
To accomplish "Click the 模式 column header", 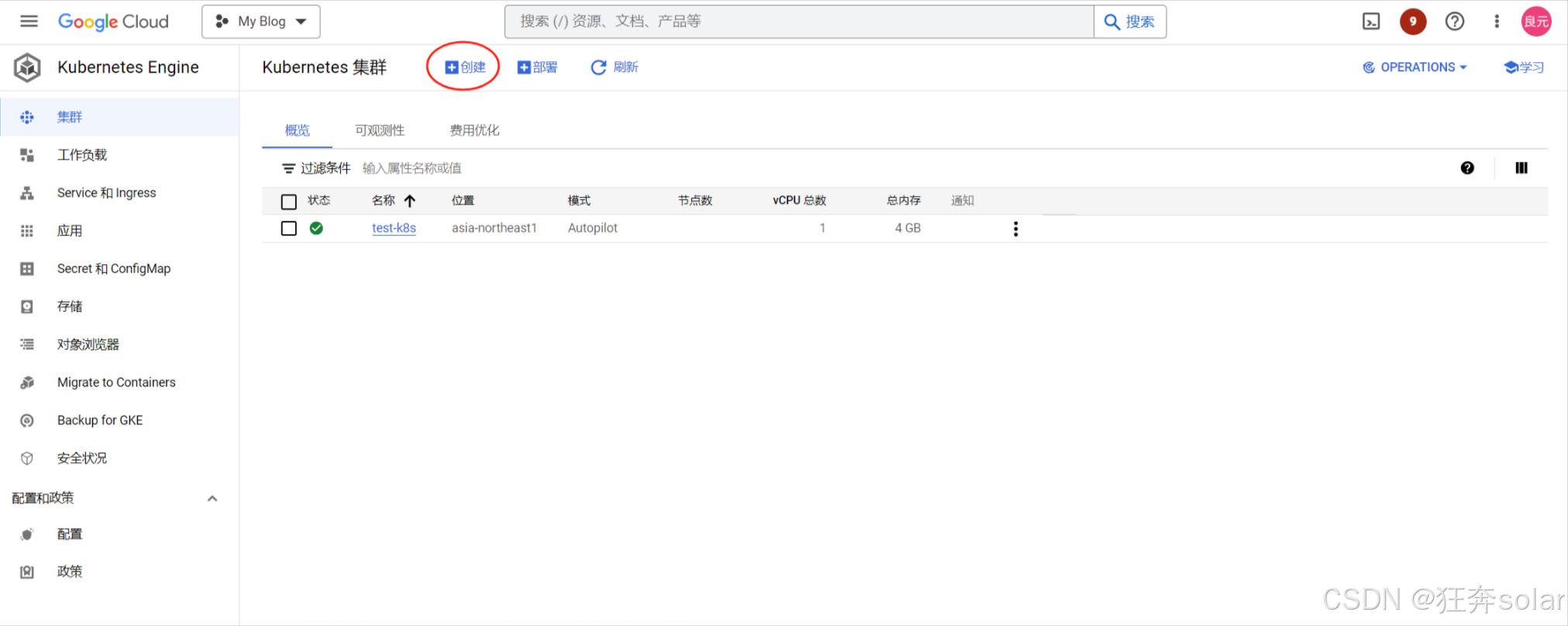I will (x=579, y=201).
